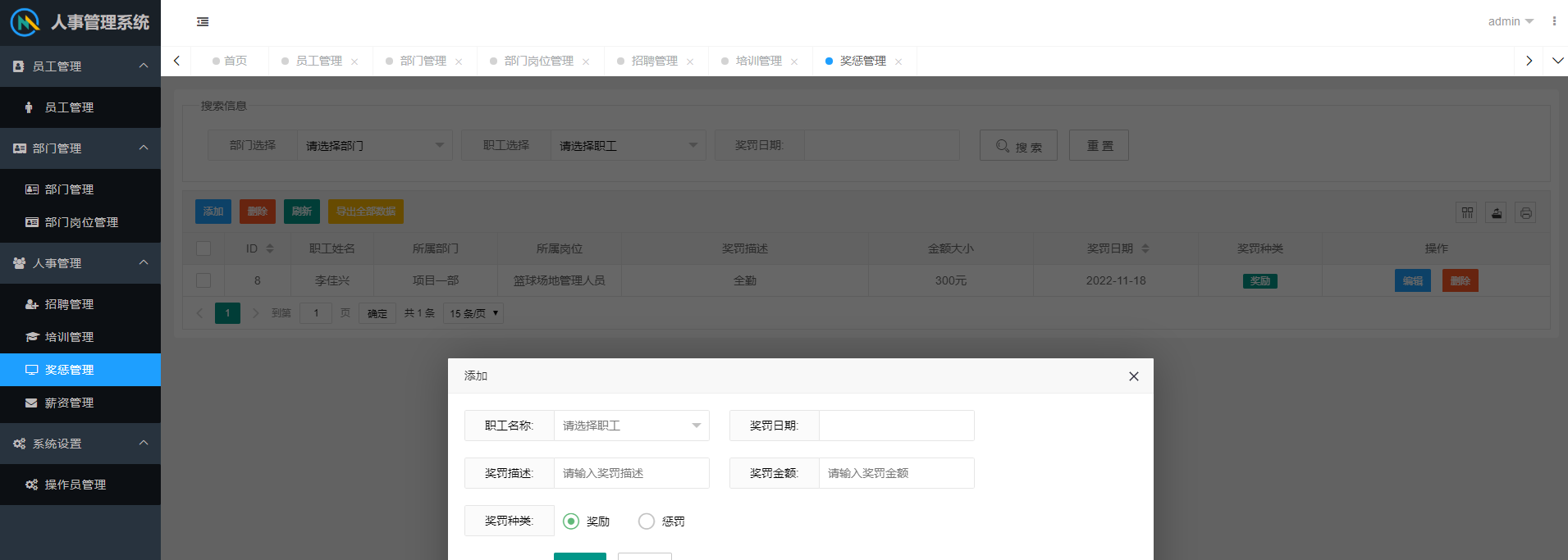This screenshot has height=560, width=1568.
Task: Select the 惩罚 radio option
Action: tap(647, 521)
